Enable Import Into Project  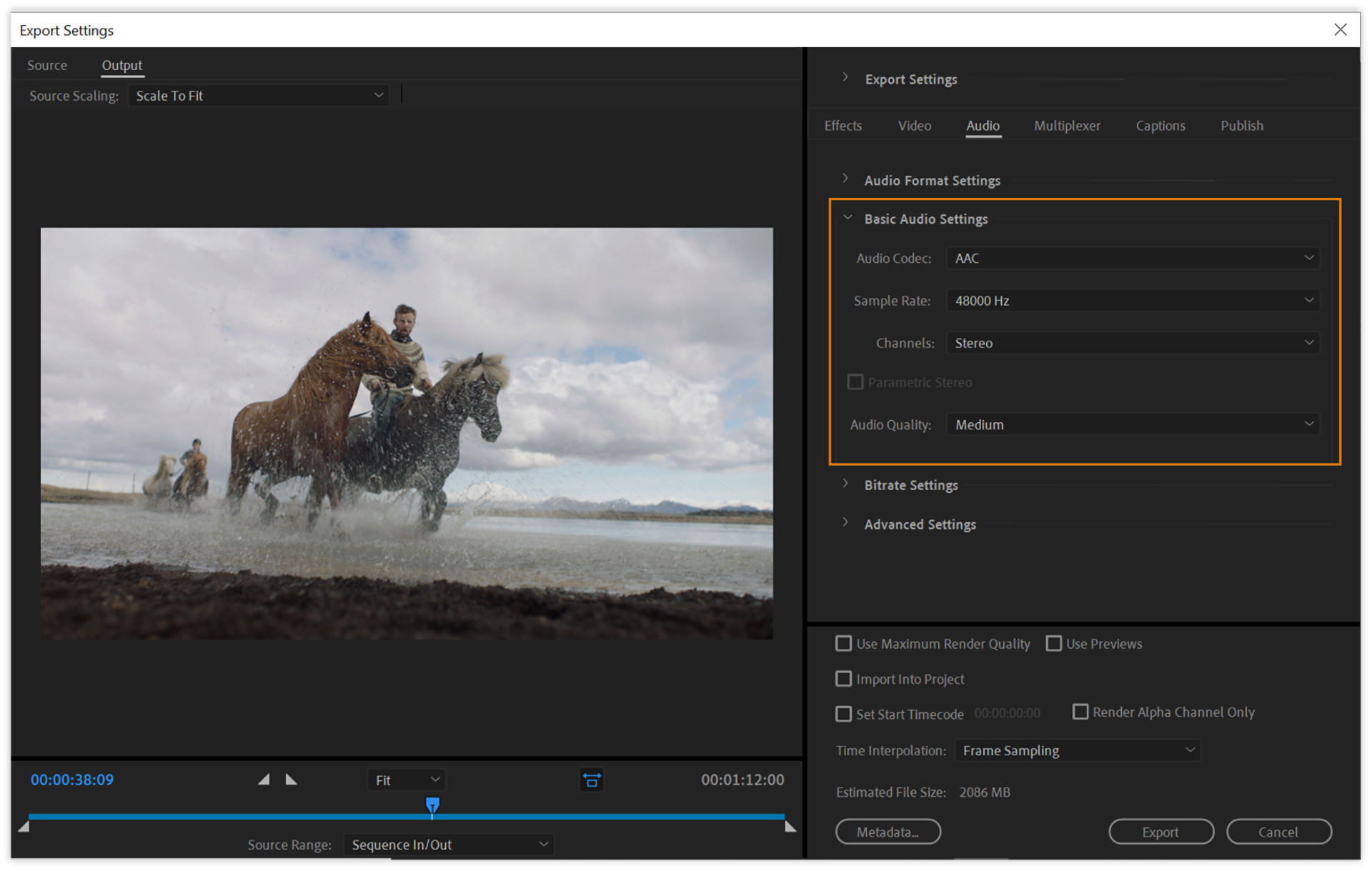[843, 679]
